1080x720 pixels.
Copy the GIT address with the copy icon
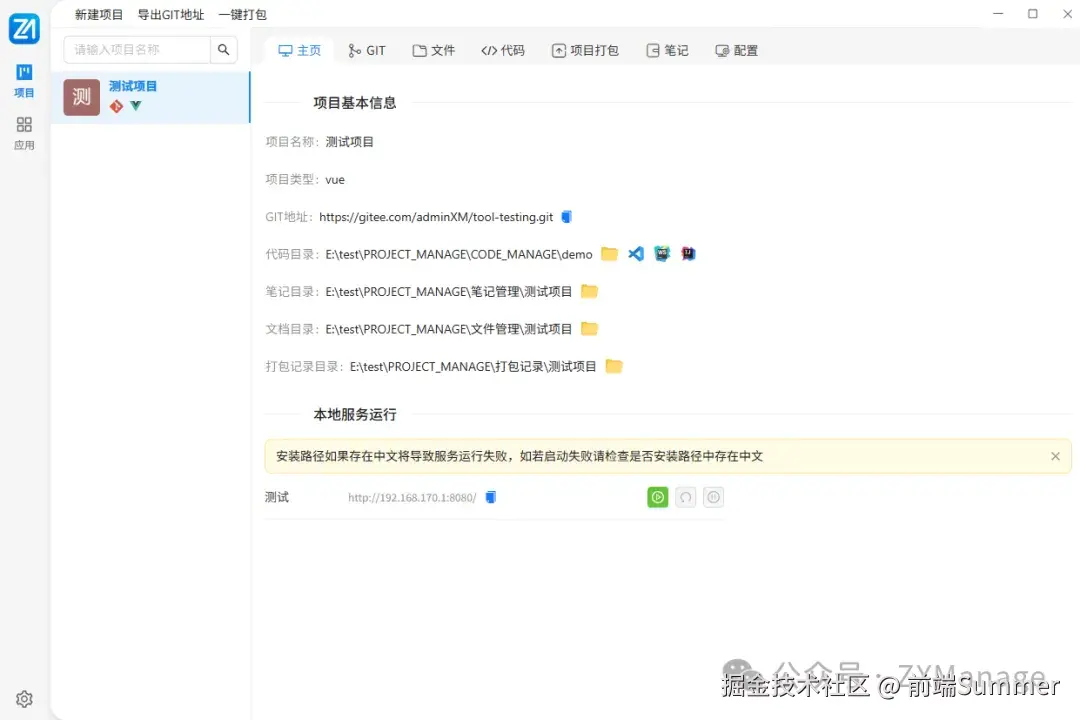[566, 216]
